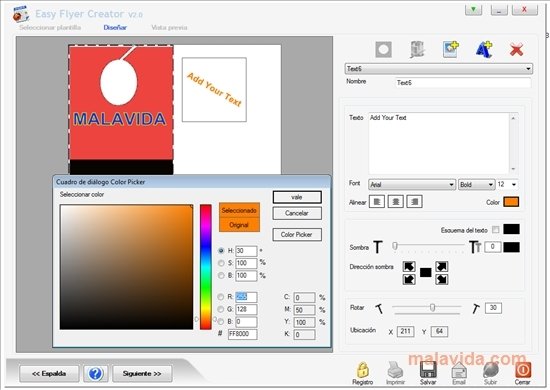Click the Subir upload icon
Screen dimensions: 550x390
click(490, 370)
